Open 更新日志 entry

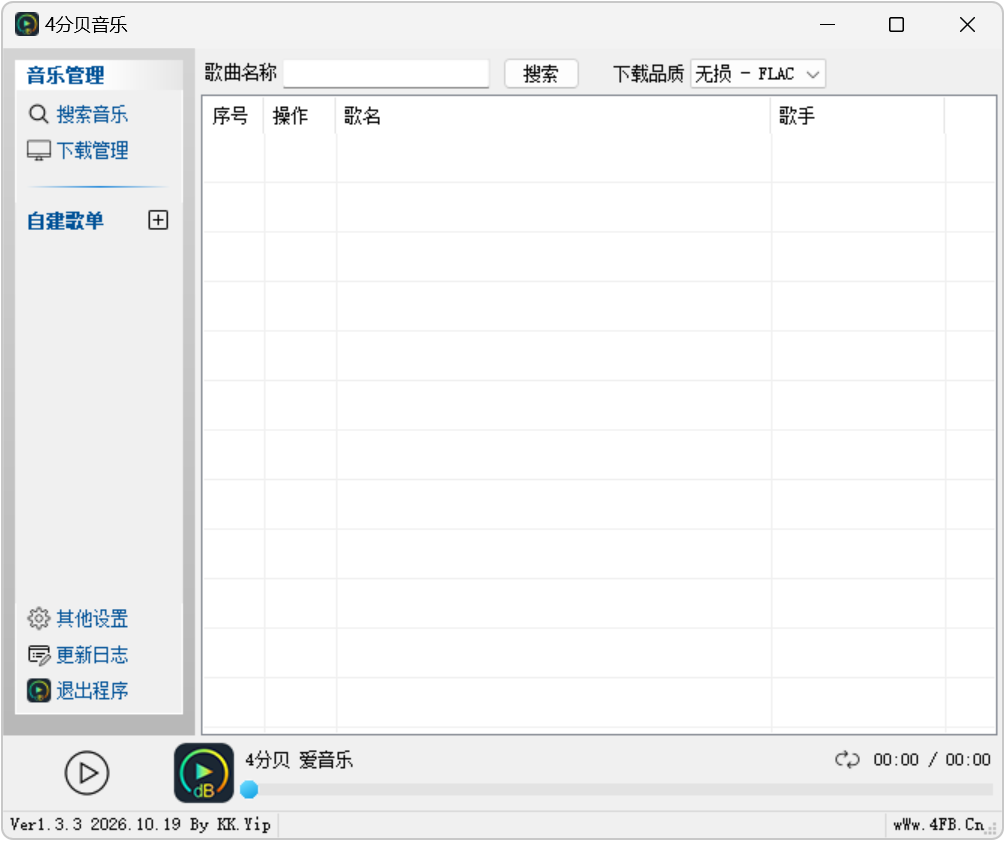click(92, 655)
